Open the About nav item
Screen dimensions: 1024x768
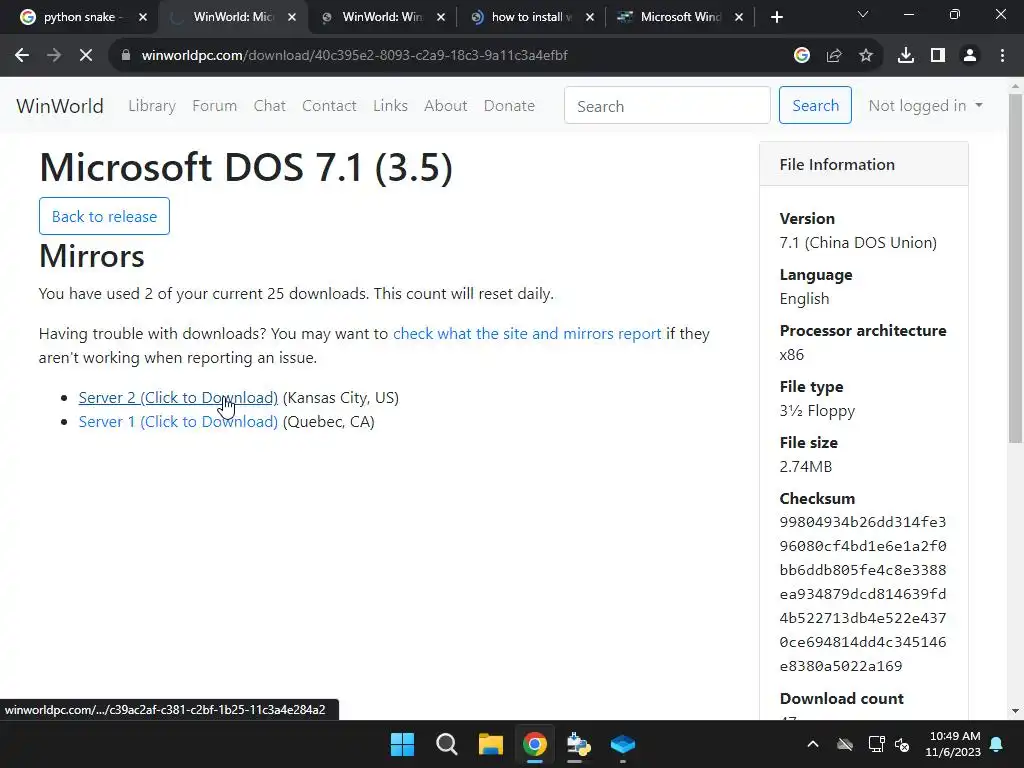[445, 106]
